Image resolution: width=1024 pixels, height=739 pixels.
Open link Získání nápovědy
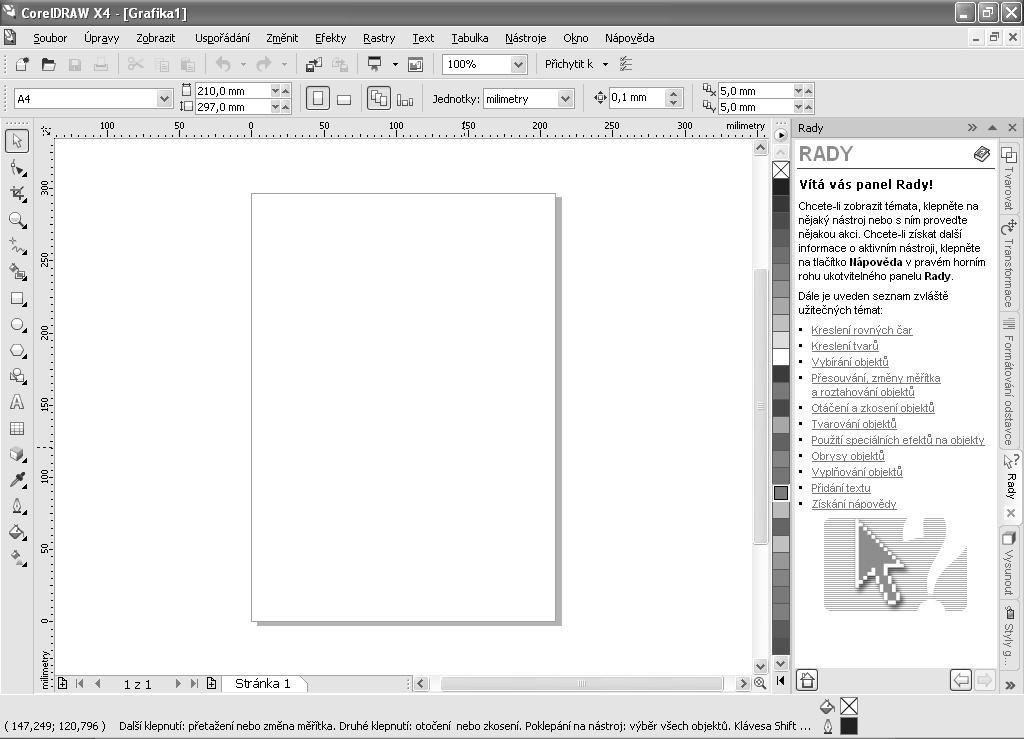click(x=854, y=504)
